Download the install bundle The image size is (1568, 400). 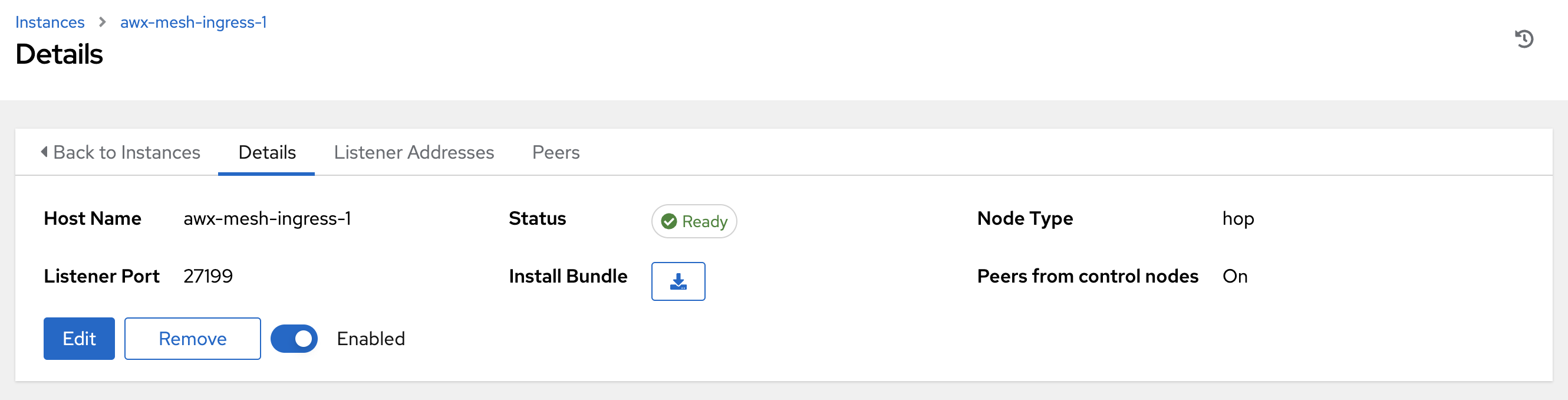click(x=677, y=281)
